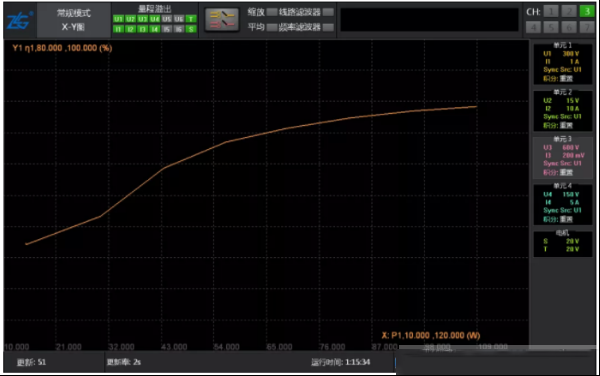Screen dimensions: 600x376
Task: Select the U1 range overflow indicator
Action: [x=118, y=19]
